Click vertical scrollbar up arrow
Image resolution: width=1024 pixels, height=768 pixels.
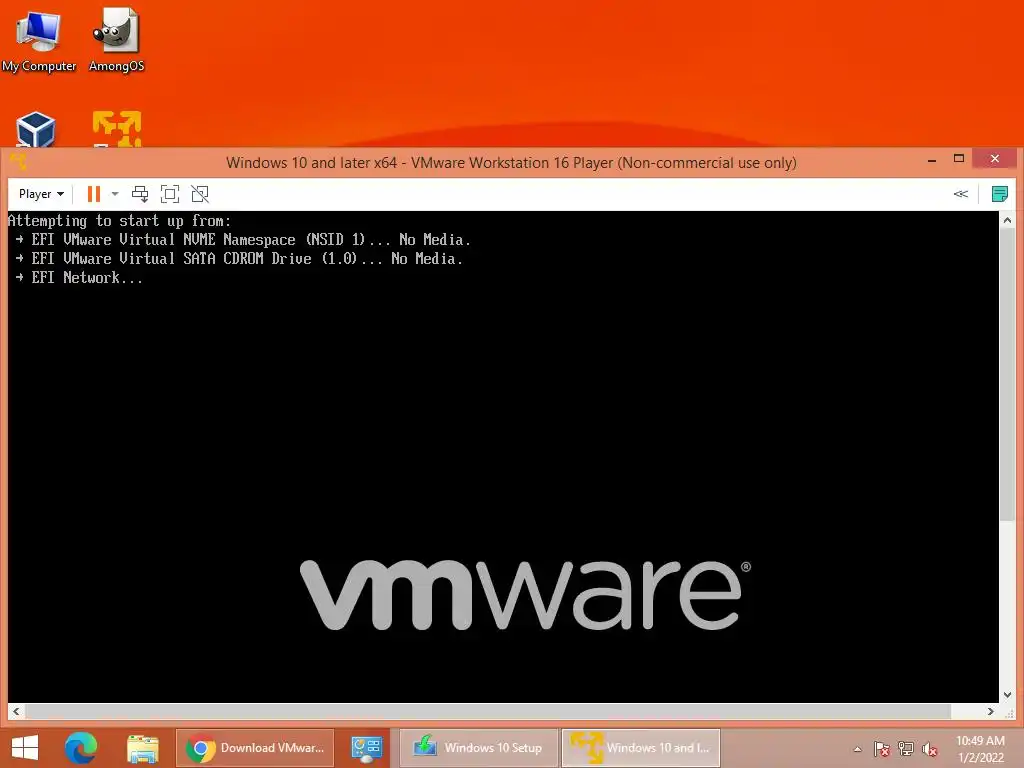[x=1007, y=220]
